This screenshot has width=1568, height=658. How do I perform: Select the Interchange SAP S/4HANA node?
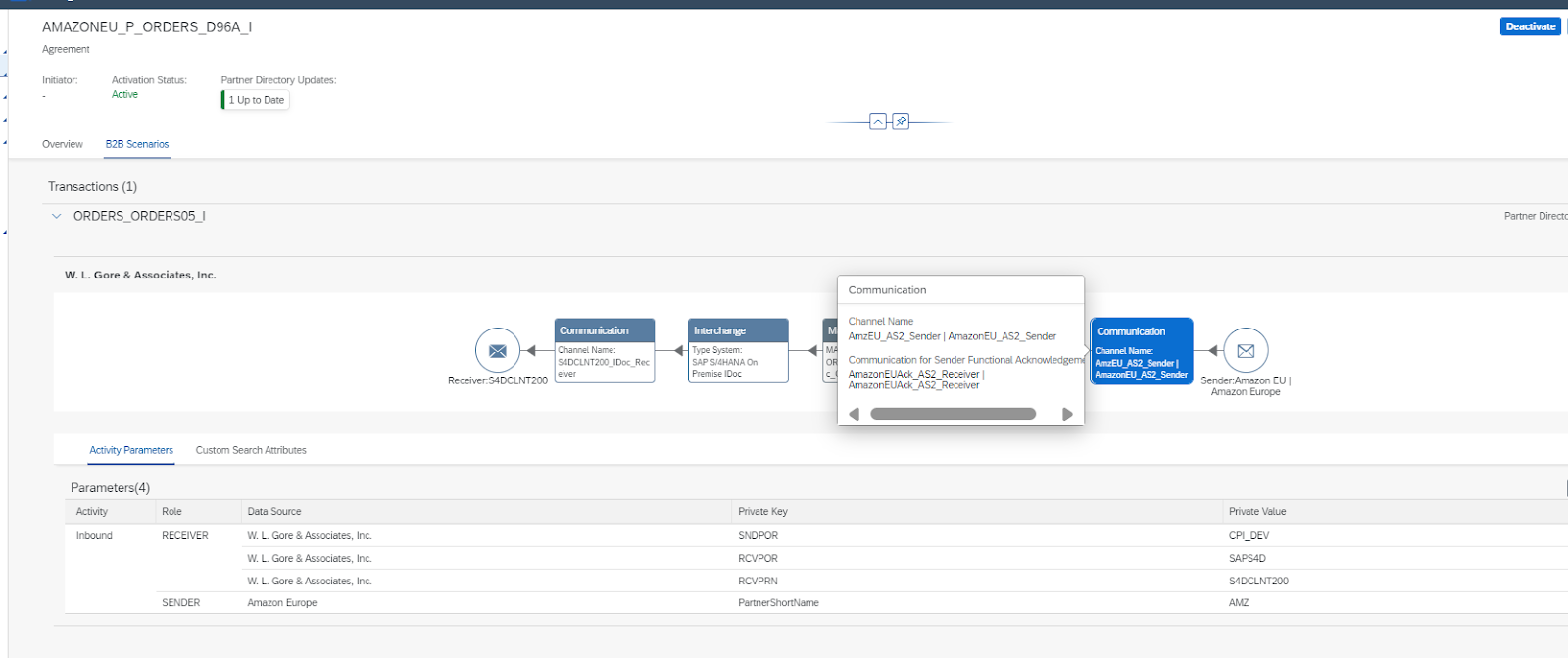739,350
